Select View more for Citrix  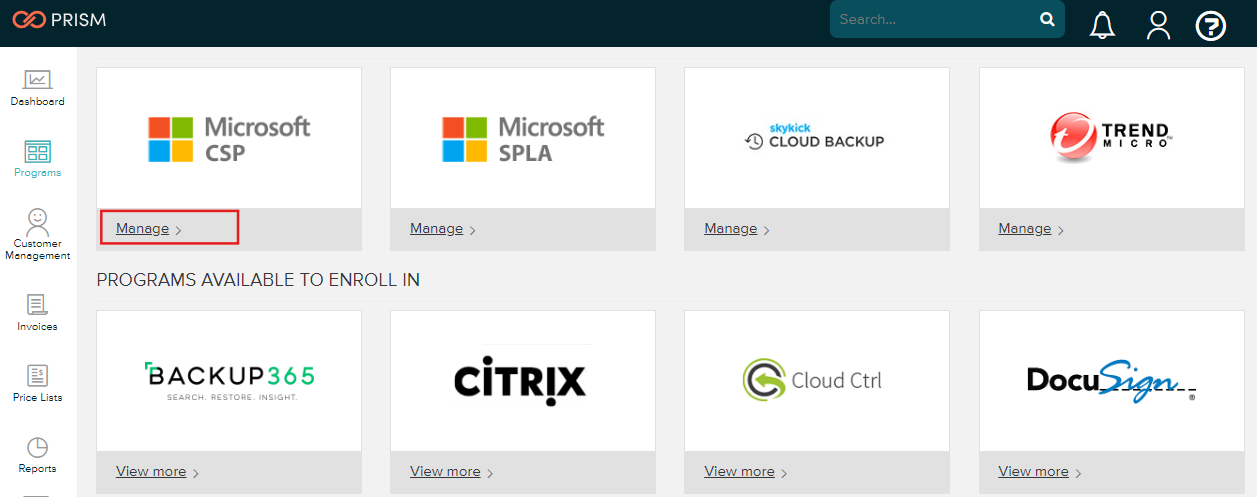(445, 472)
